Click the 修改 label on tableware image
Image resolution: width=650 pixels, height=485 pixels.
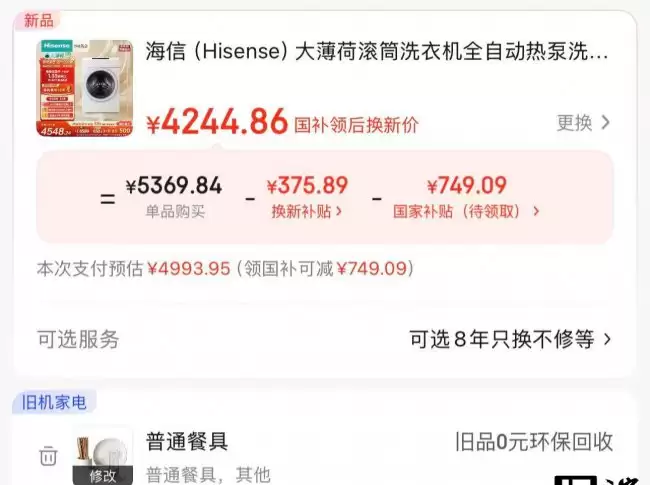[102, 476]
